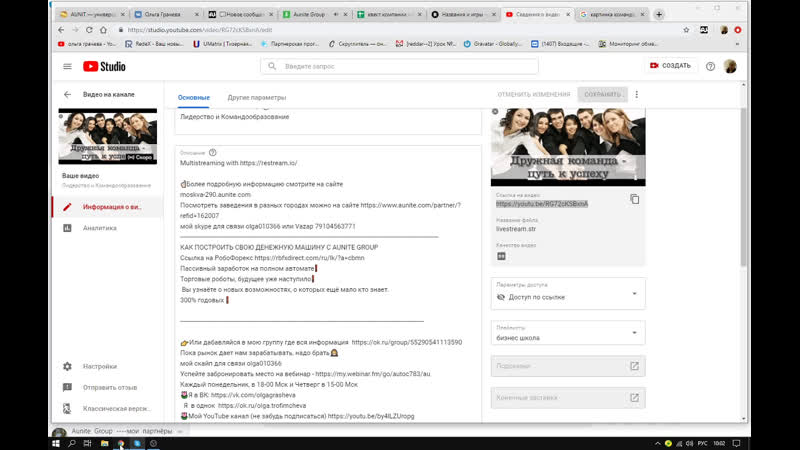This screenshot has height=450, width=800.
Task: Open the help question mark icon in header
Action: (x=710, y=66)
